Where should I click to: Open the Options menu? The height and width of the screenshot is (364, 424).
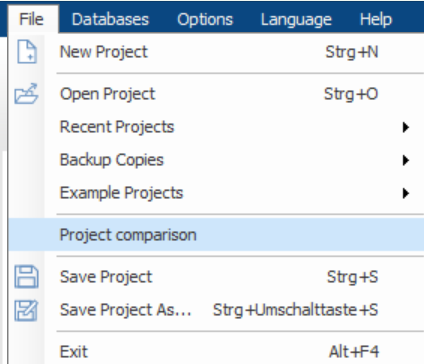205,19
